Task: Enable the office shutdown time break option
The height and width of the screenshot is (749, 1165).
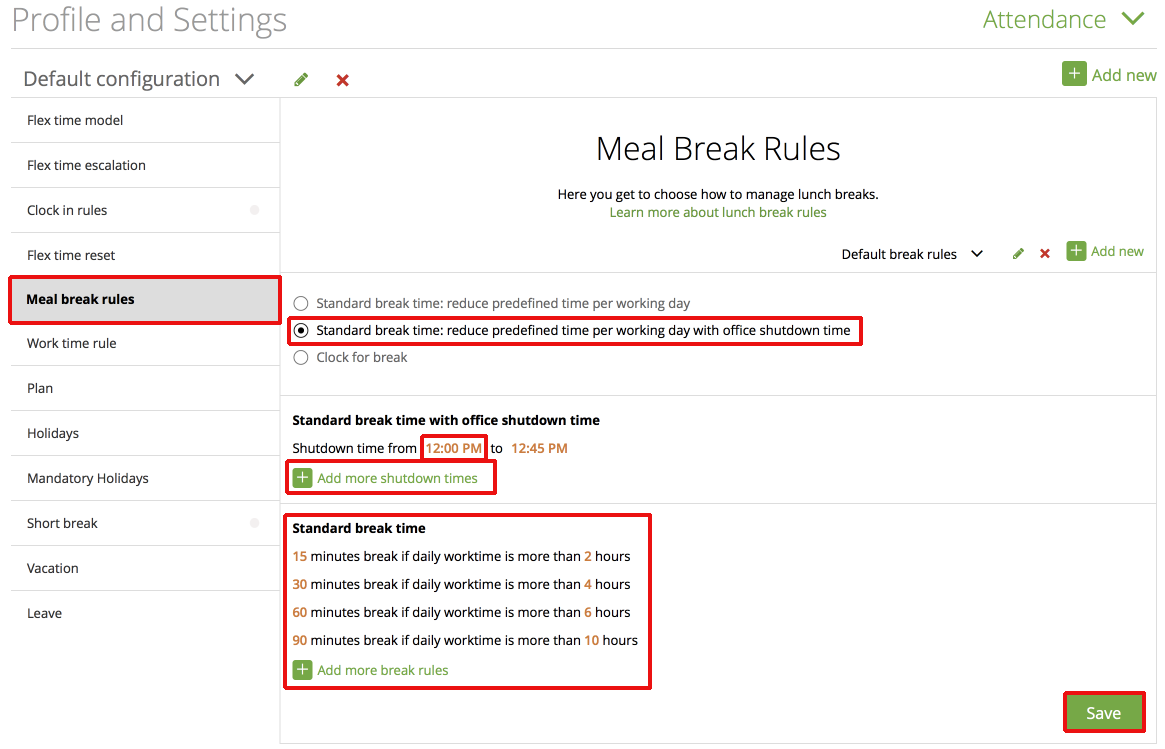Action: pos(301,330)
